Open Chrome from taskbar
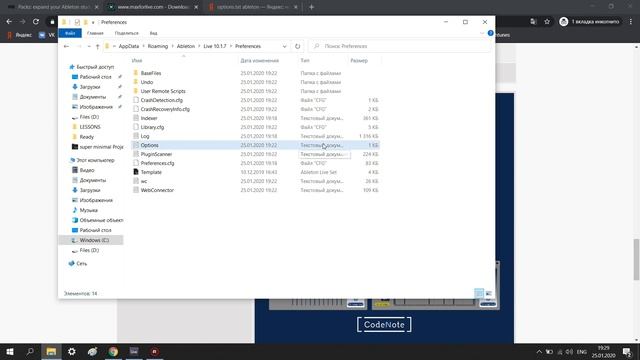 click(x=113, y=351)
